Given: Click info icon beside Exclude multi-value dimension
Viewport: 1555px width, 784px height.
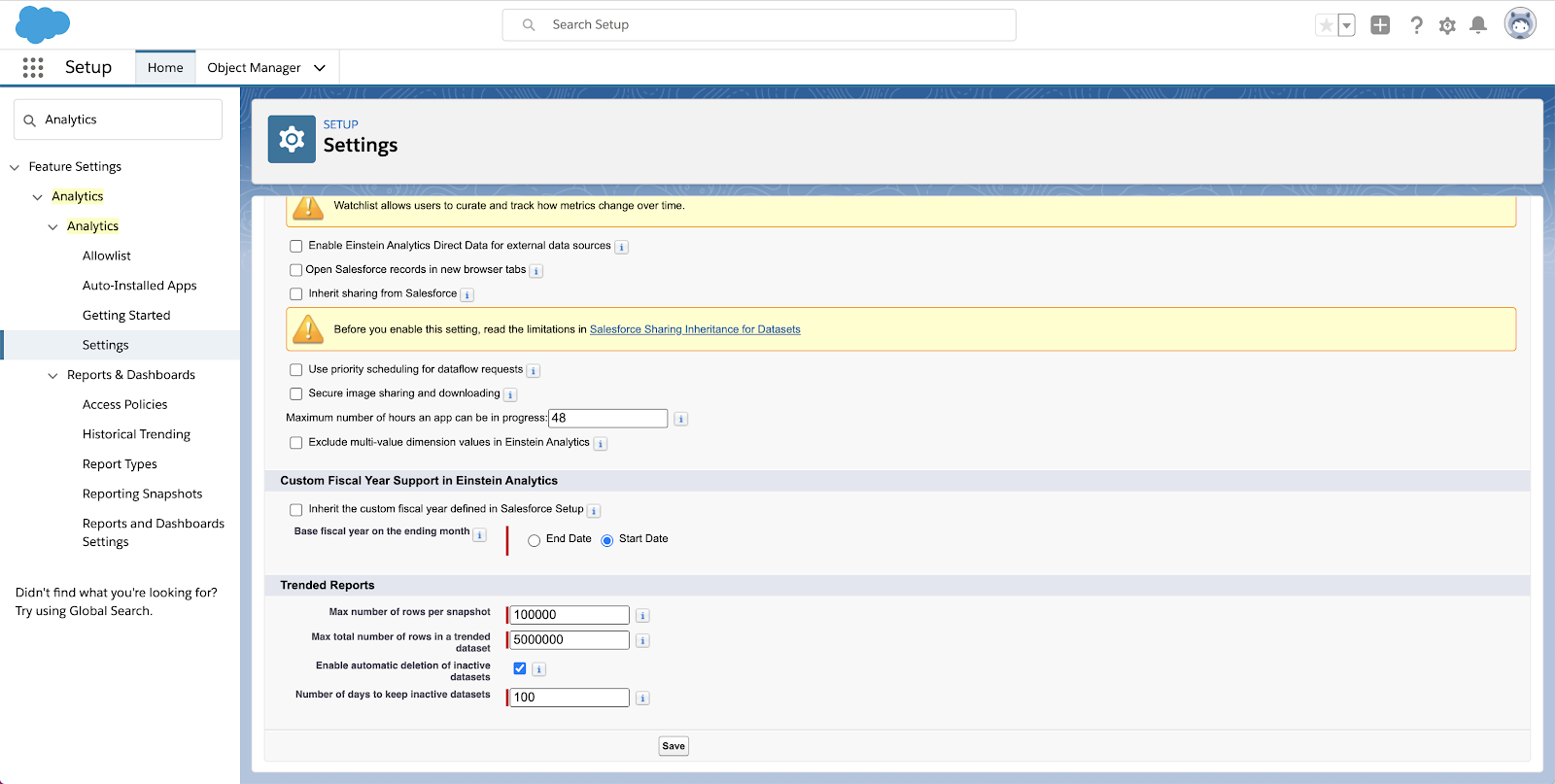Looking at the screenshot, I should pyautogui.click(x=601, y=443).
